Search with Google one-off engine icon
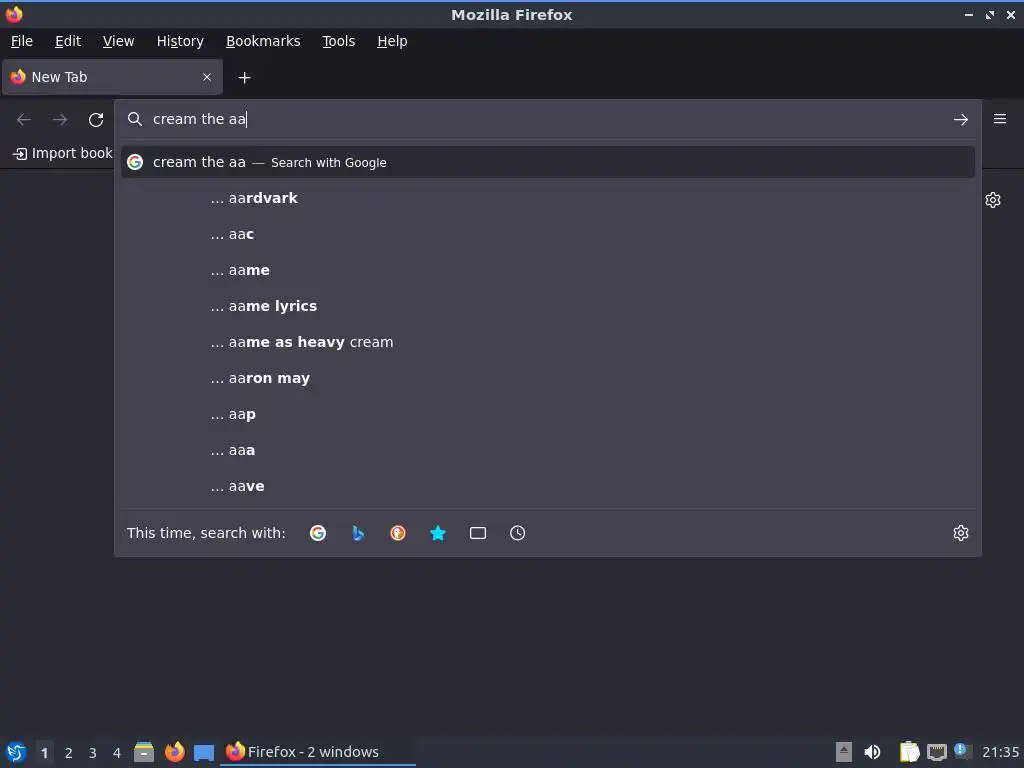Screen dimensions: 1024x768 point(318,533)
